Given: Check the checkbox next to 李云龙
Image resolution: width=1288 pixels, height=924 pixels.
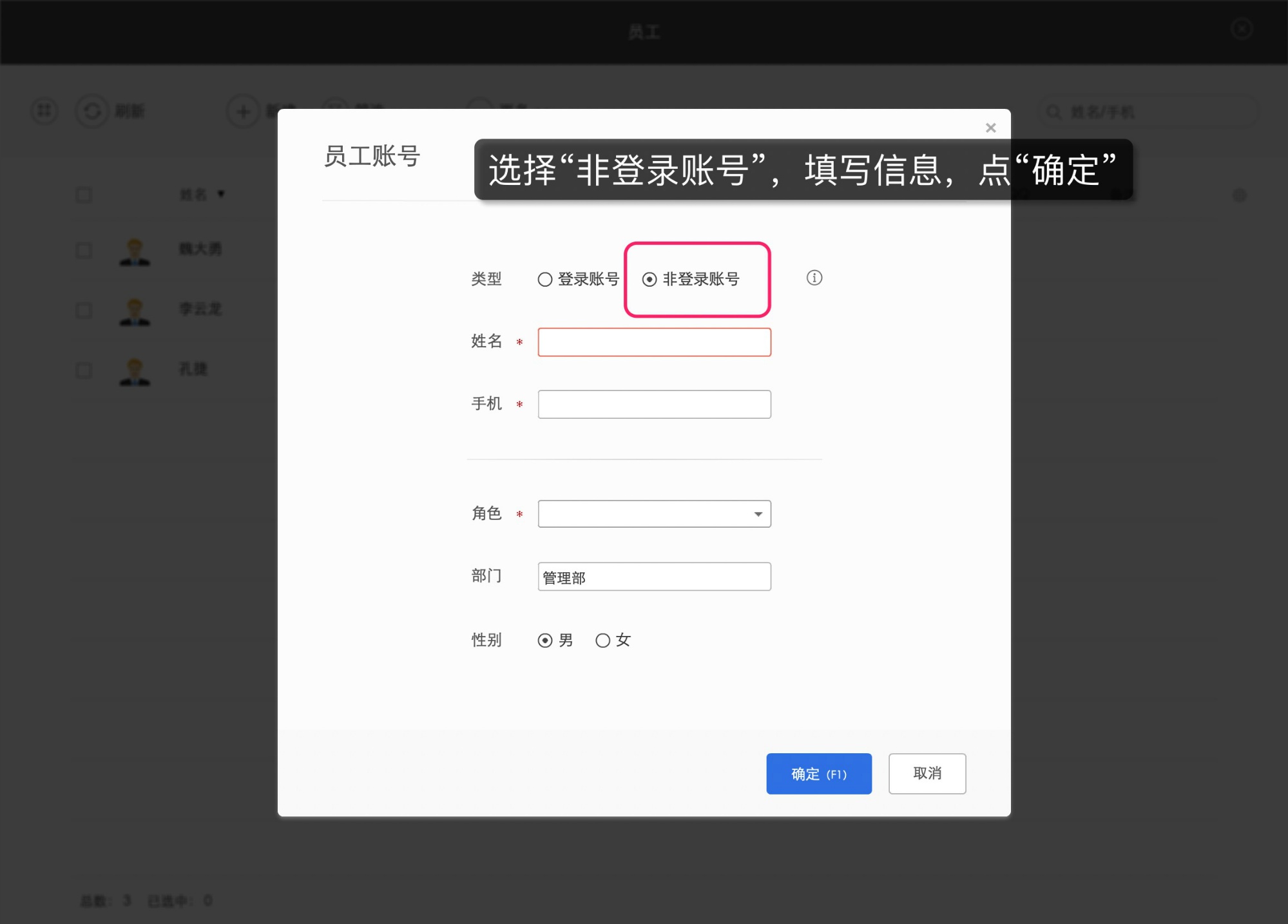Looking at the screenshot, I should [x=83, y=310].
